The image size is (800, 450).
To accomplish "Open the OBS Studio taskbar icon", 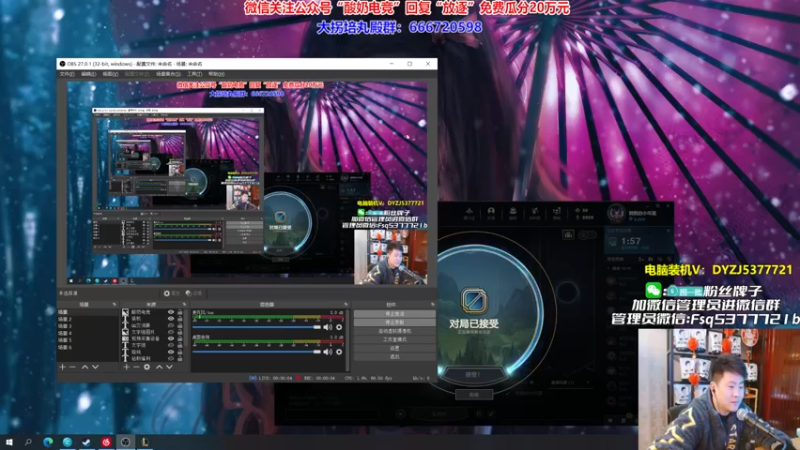I will [x=126, y=442].
